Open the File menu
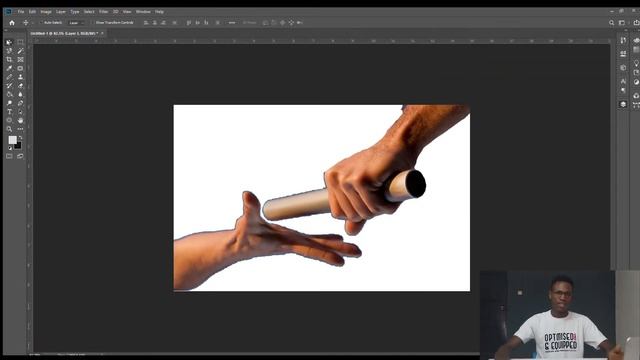Viewport: 640px width, 360px height. click(x=21, y=12)
